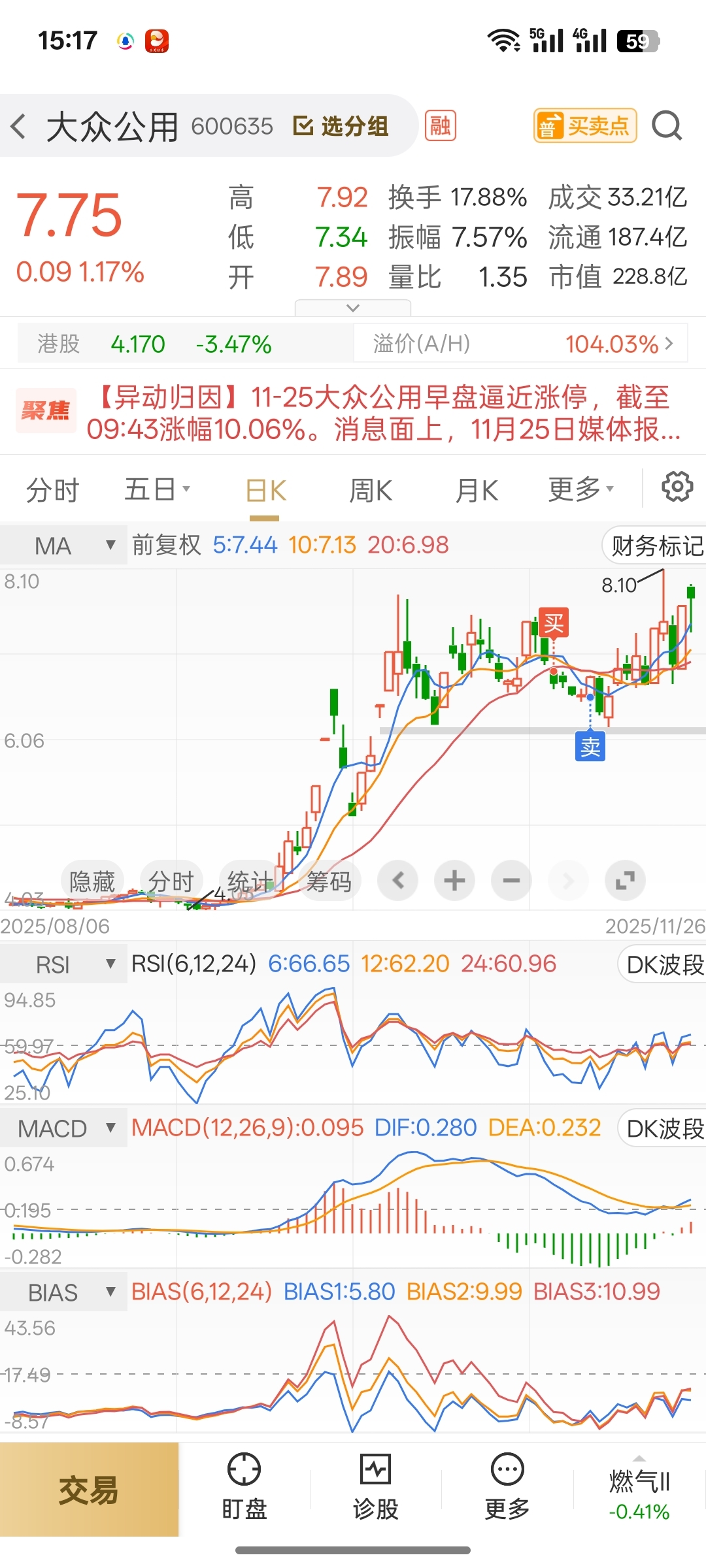
Task: Open the 溢价(A/H) premium details arrow
Action: [x=669, y=343]
